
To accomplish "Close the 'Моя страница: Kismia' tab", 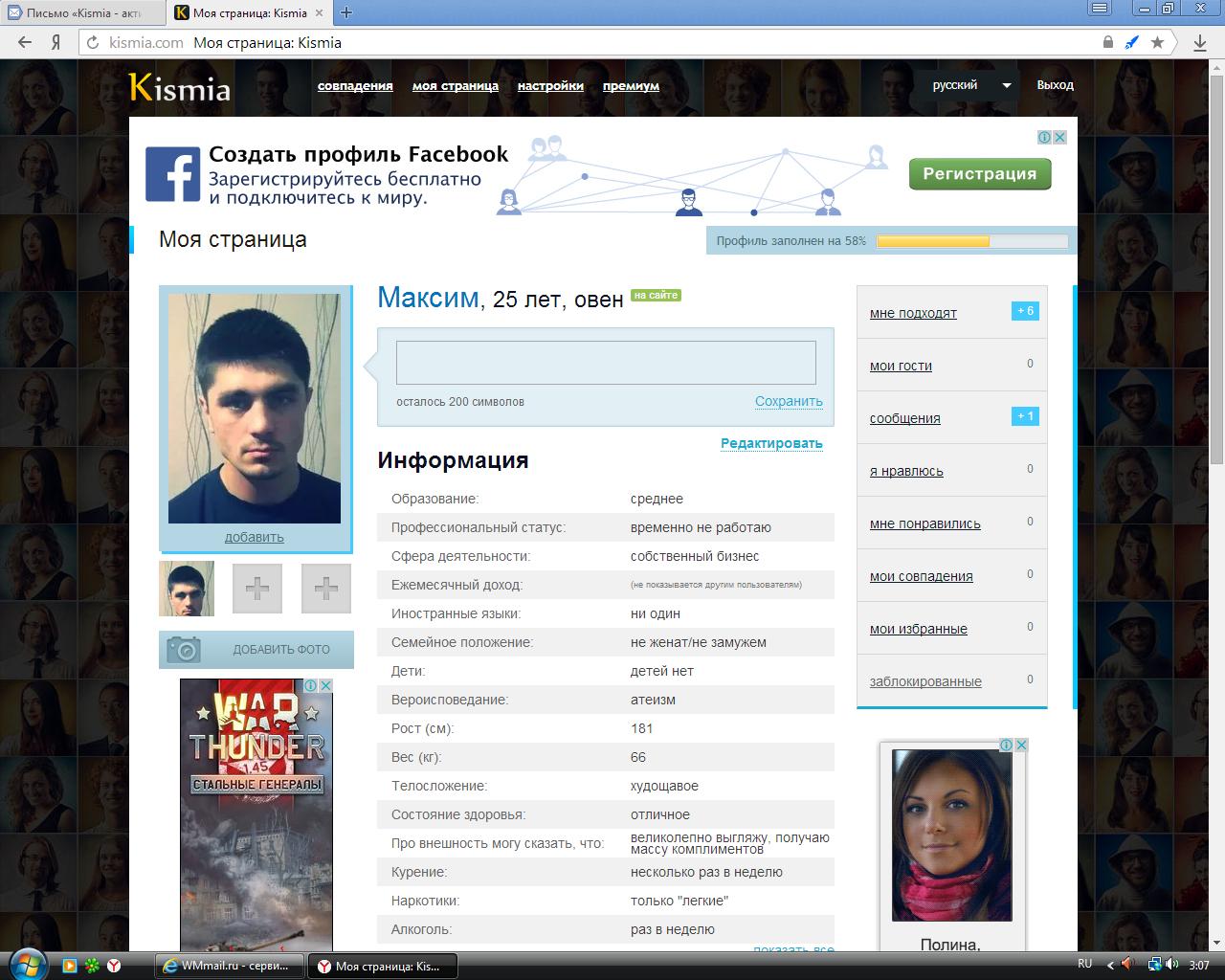I will point(319,12).
